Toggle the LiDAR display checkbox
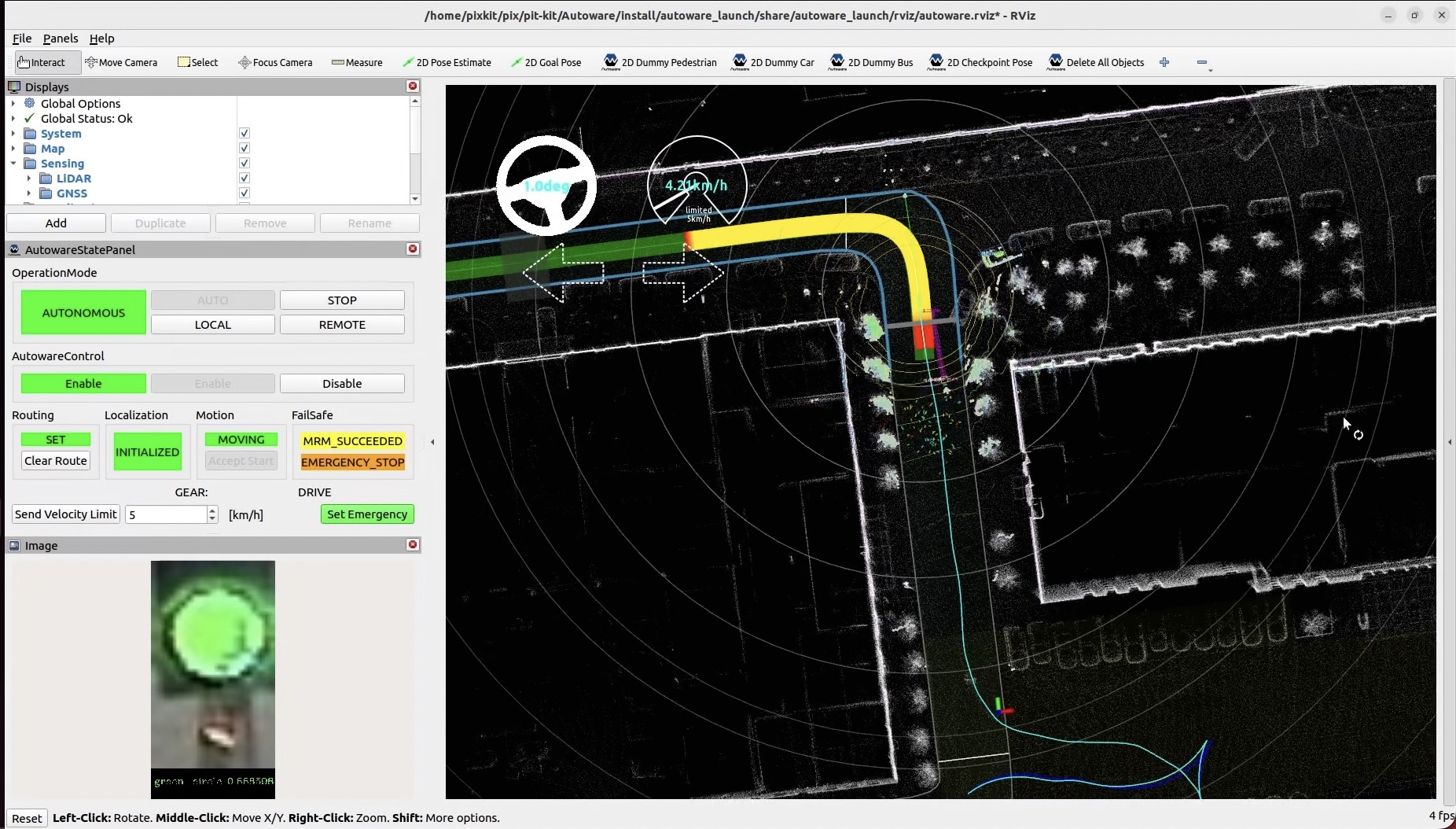This screenshot has height=829, width=1456. click(x=245, y=178)
